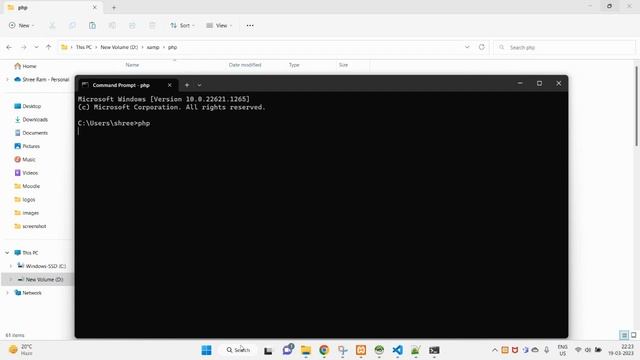Go back using the Explorer back arrow
Viewport: 640px width, 360px height.
[x=9, y=47]
